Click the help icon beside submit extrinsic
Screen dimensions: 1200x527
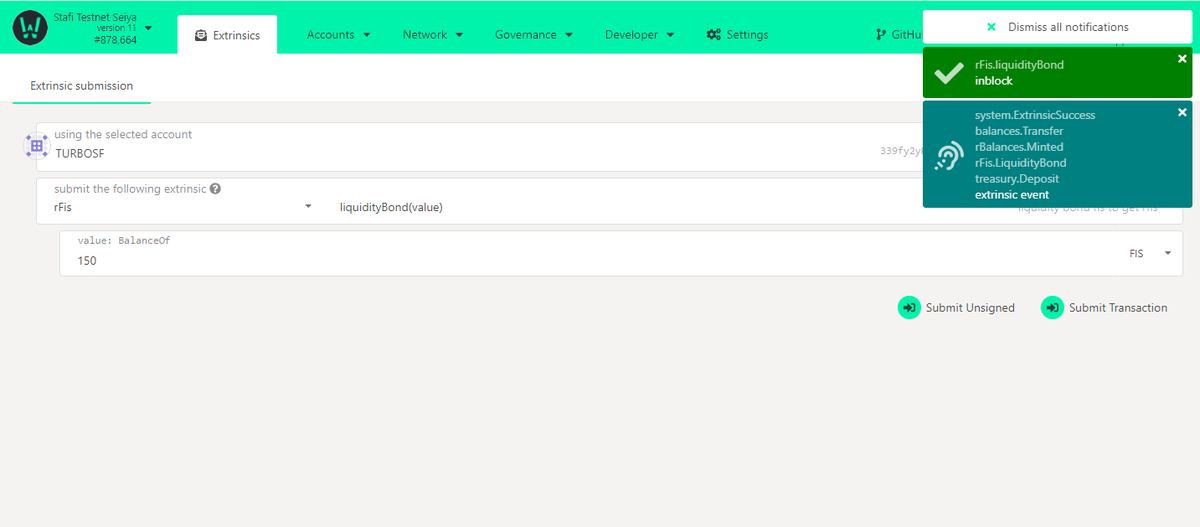[216, 188]
